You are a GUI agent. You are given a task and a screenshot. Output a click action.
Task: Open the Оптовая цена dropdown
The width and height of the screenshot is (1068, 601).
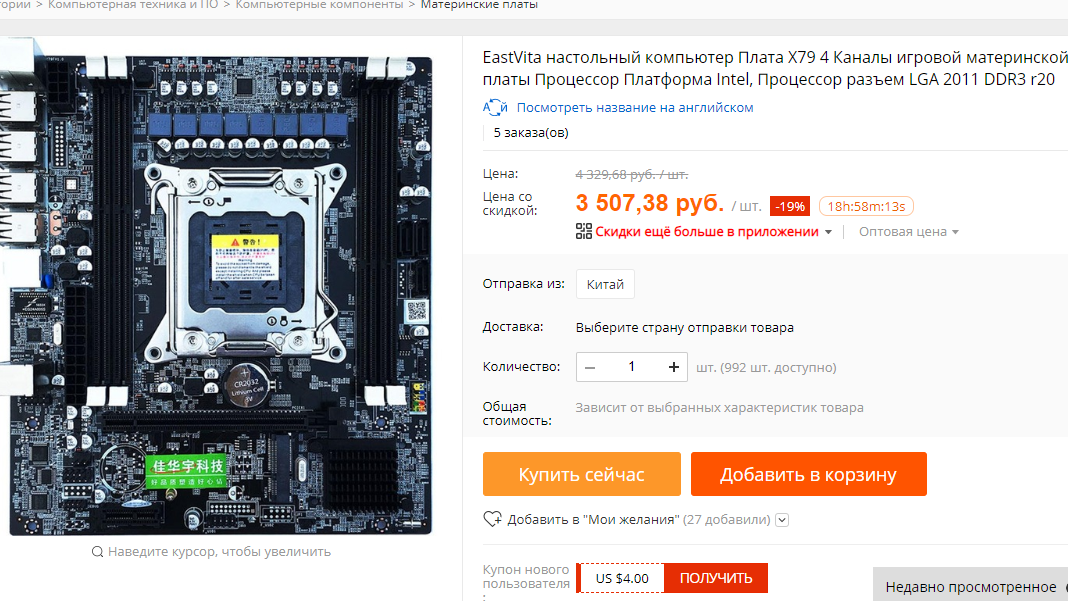tap(909, 232)
